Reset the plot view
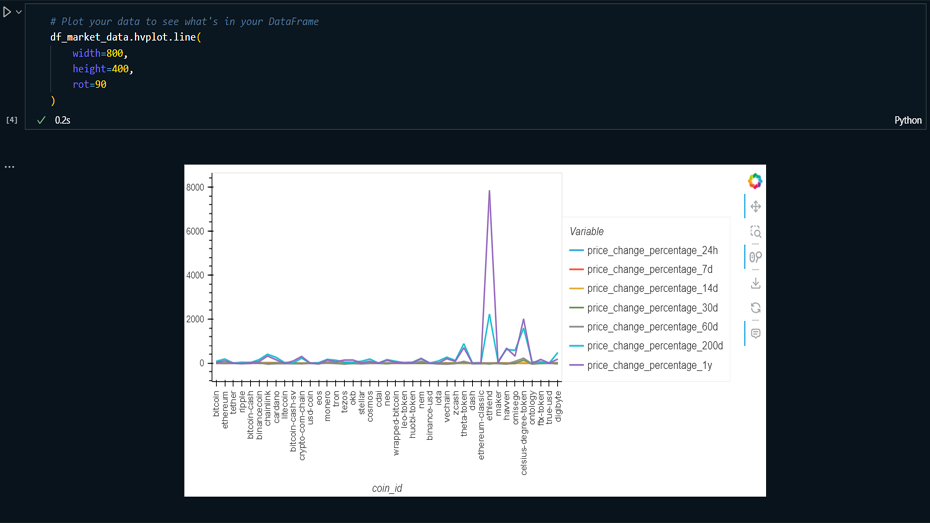Image resolution: width=930 pixels, height=523 pixels. pyautogui.click(x=755, y=308)
